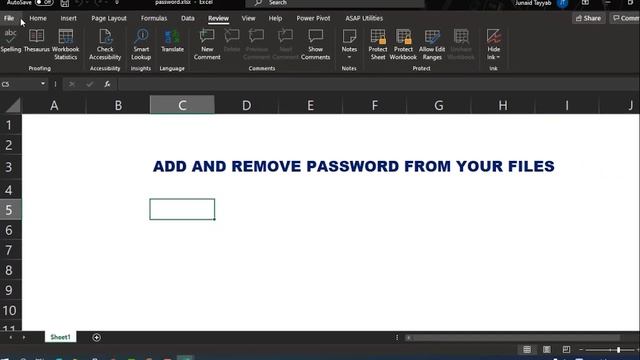640x360 pixels.
Task: Go to the Next Comment
Action: (x=286, y=45)
